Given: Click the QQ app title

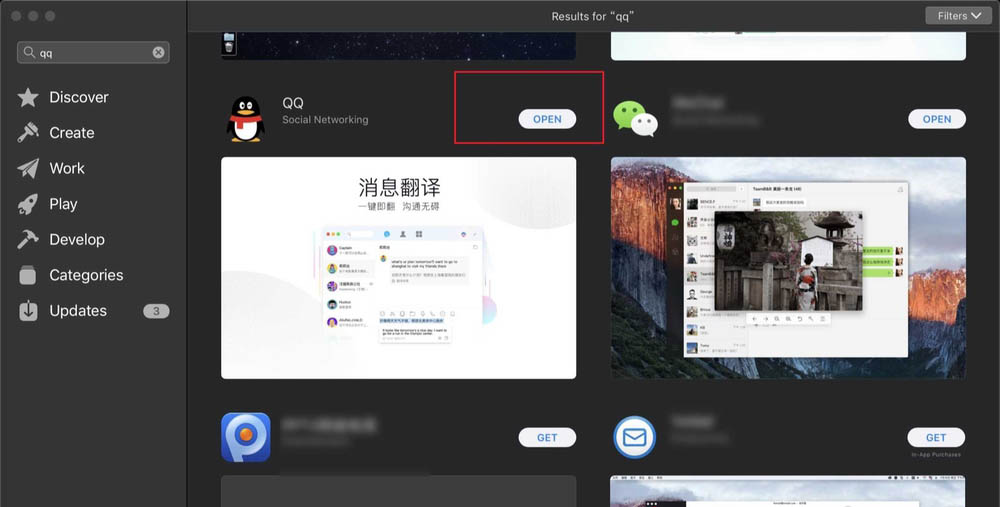Looking at the screenshot, I should [x=293, y=103].
